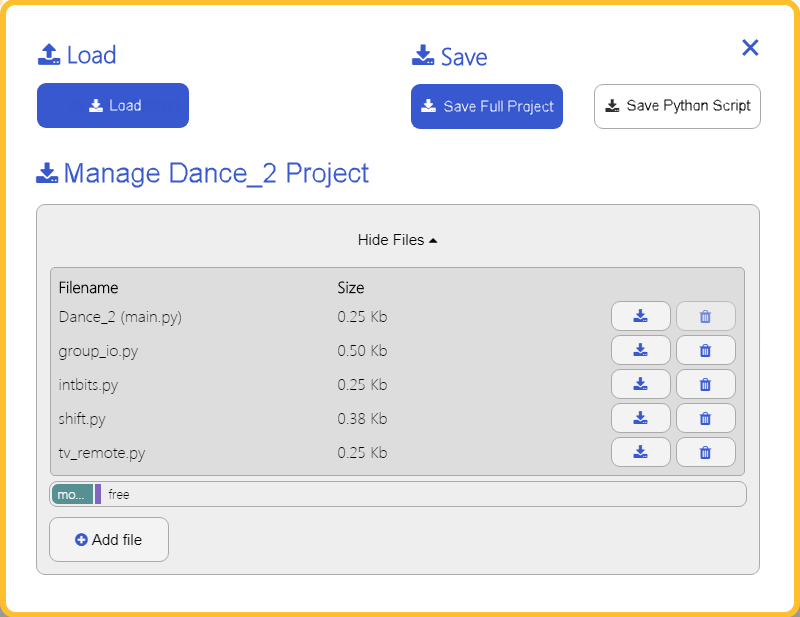This screenshot has width=800, height=617.
Task: Click Save Full Project
Action: (487, 106)
